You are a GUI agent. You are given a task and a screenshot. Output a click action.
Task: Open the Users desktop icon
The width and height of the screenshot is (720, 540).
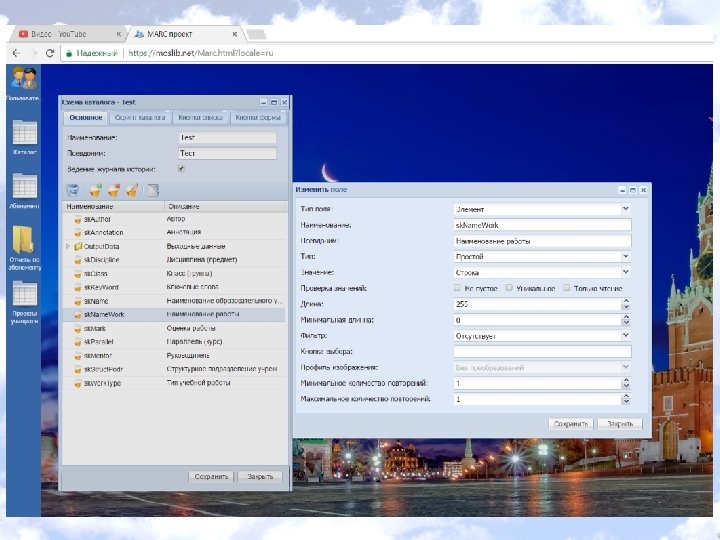tap(22, 78)
